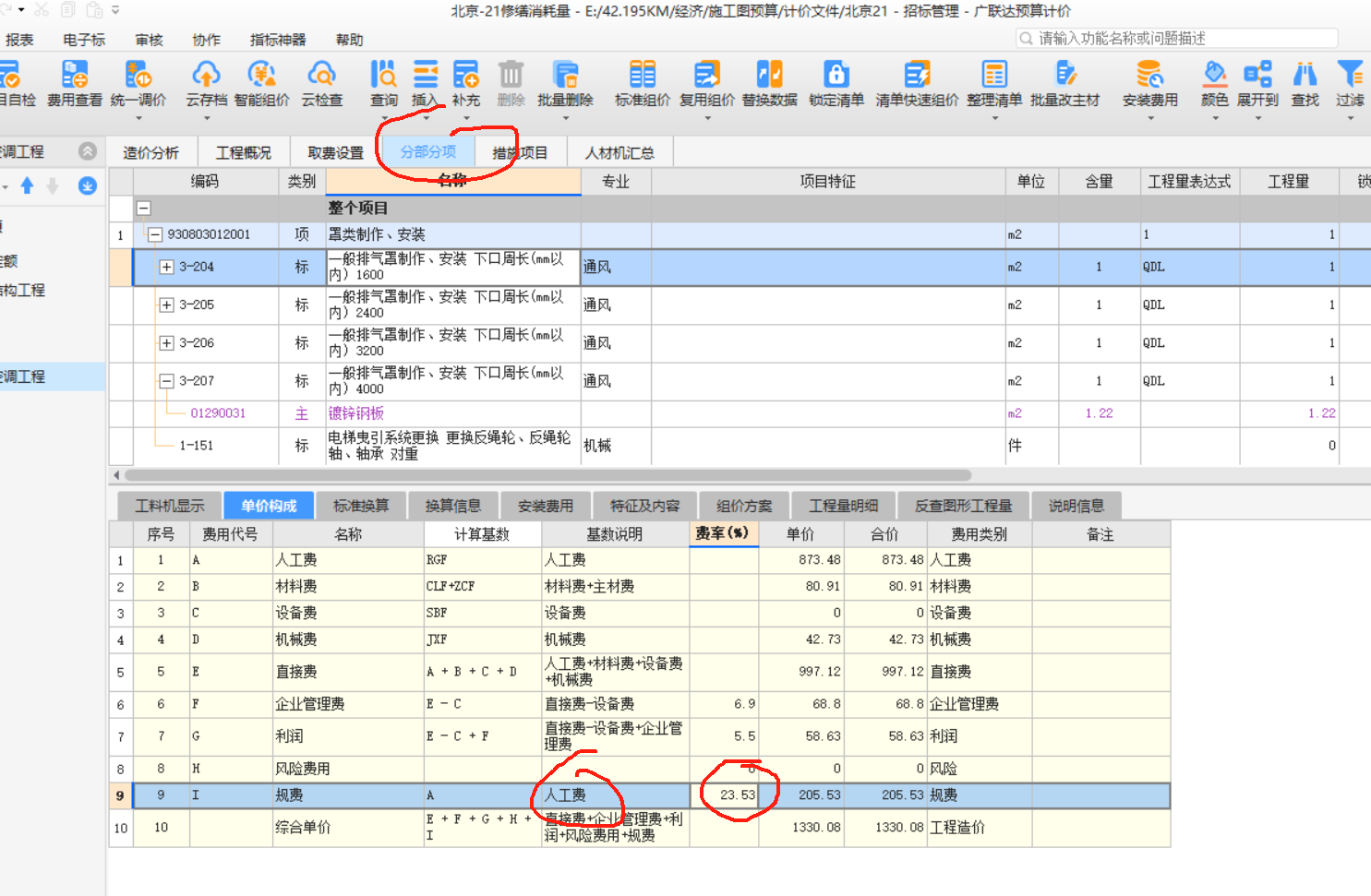Open dropdown arrow under 统一调价
The width and height of the screenshot is (1371, 896).
138,118
